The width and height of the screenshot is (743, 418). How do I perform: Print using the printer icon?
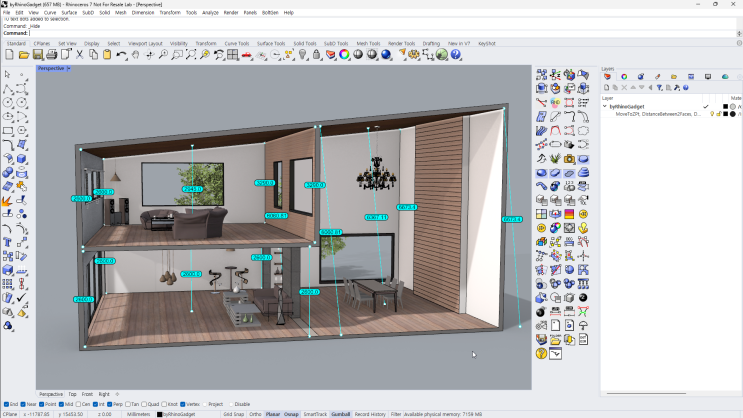[52, 55]
